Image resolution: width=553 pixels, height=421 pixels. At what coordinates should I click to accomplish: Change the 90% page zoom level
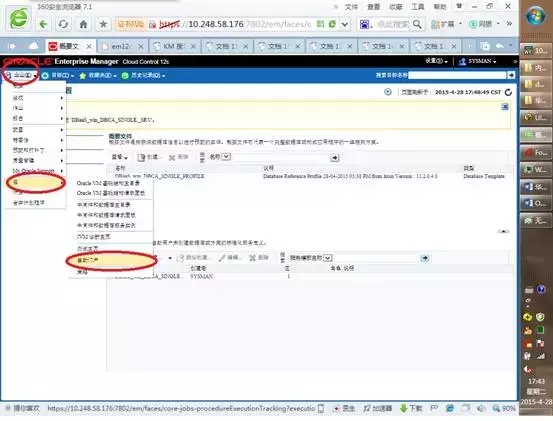(x=504, y=408)
